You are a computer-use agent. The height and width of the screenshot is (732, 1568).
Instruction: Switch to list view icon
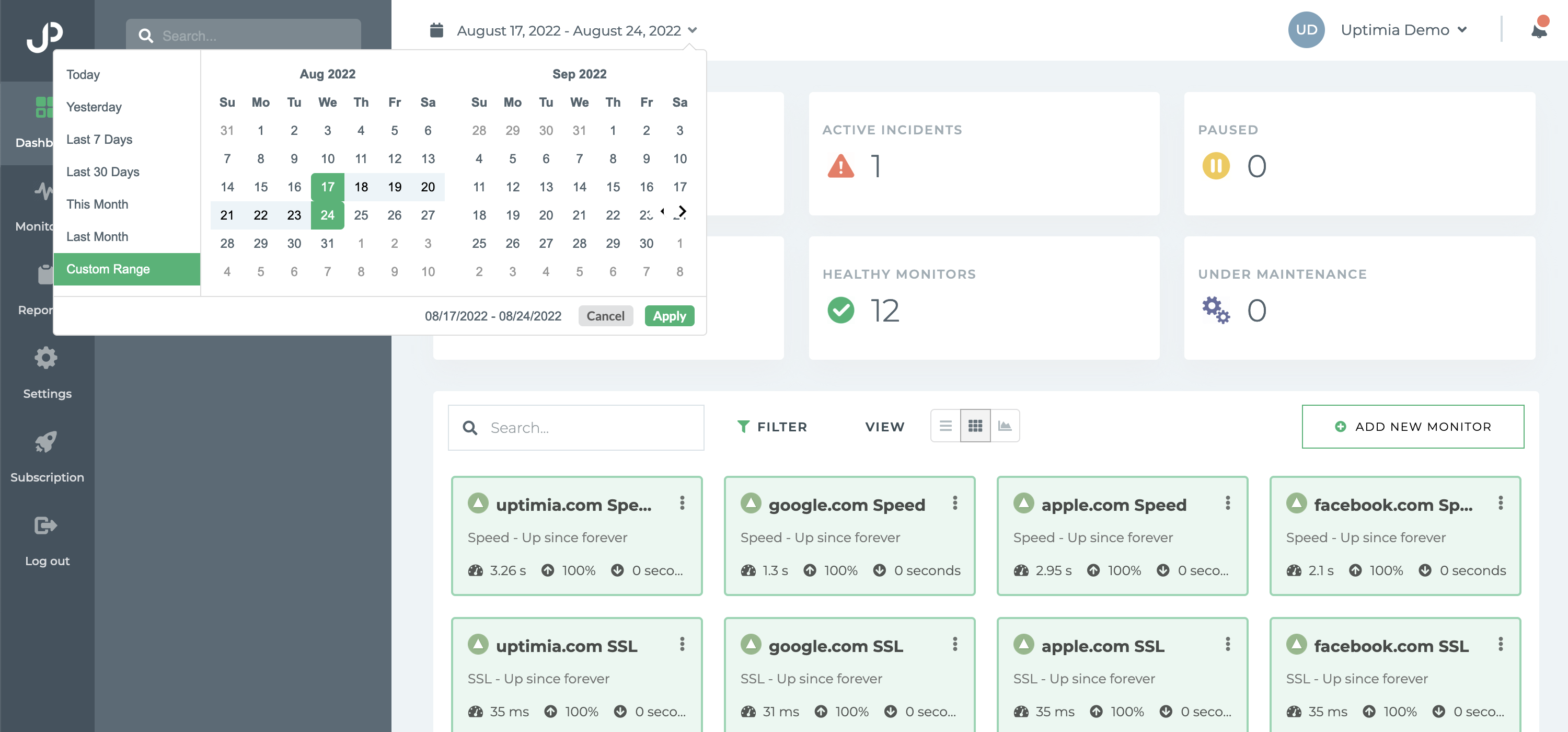[x=946, y=426]
